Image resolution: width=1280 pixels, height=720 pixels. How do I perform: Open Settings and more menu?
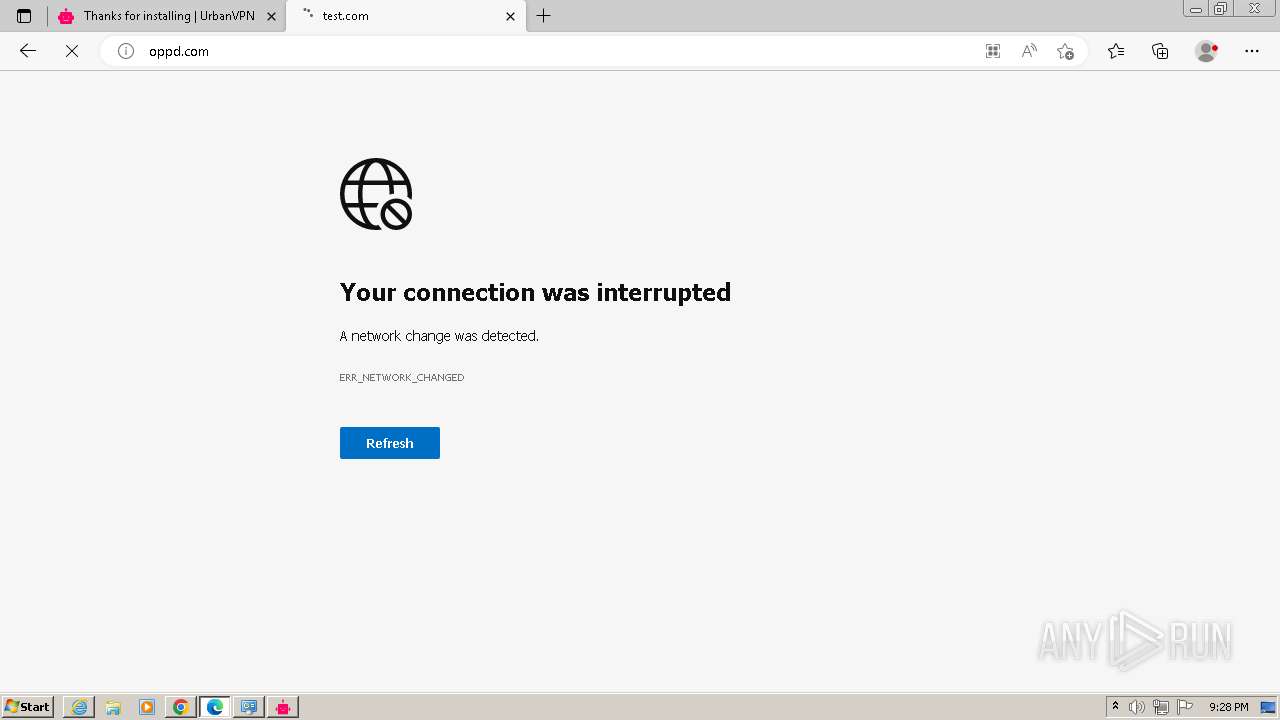pos(1252,51)
